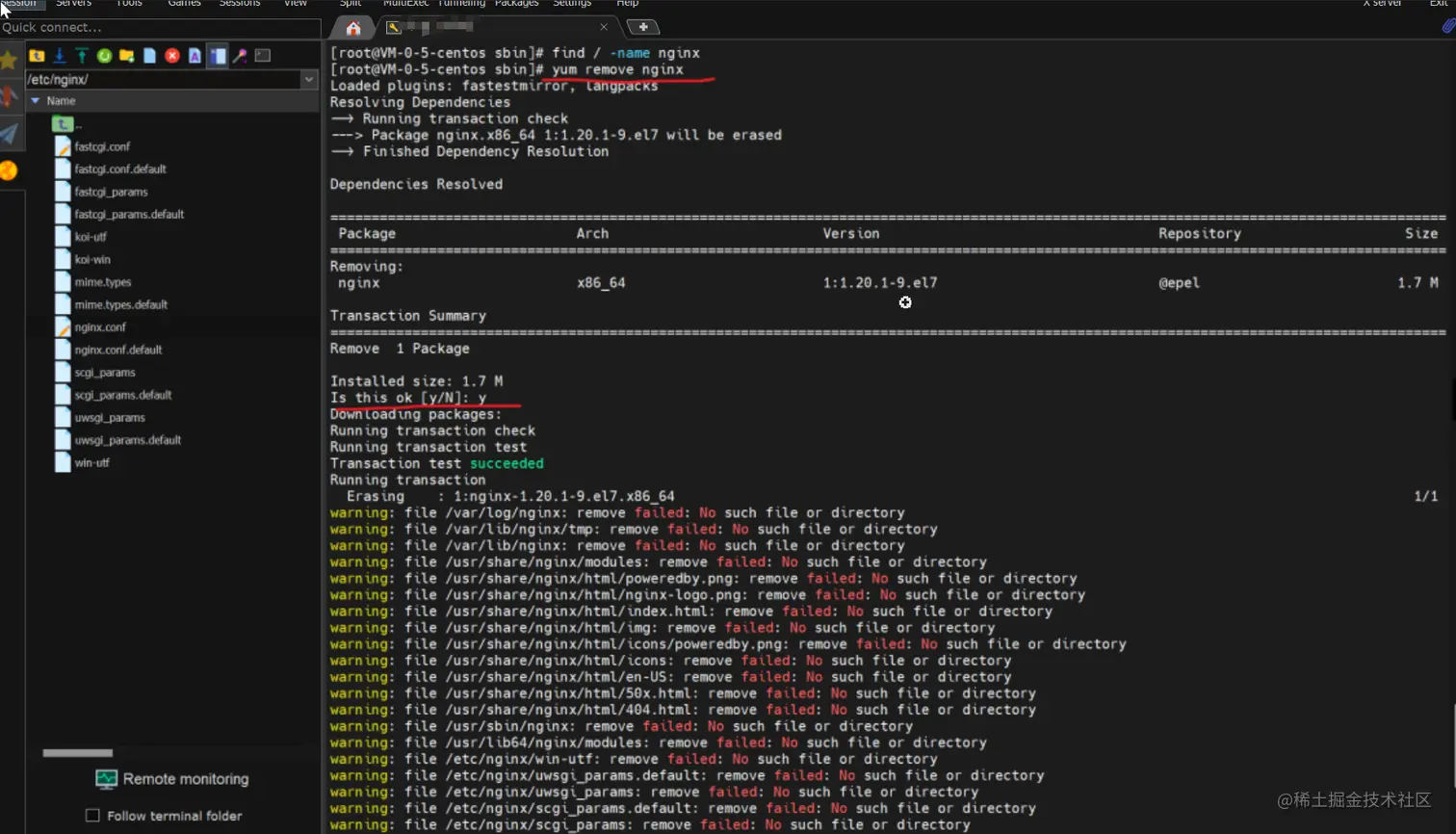Open the Help menu
This screenshot has width=1456, height=834.
click(x=628, y=4)
